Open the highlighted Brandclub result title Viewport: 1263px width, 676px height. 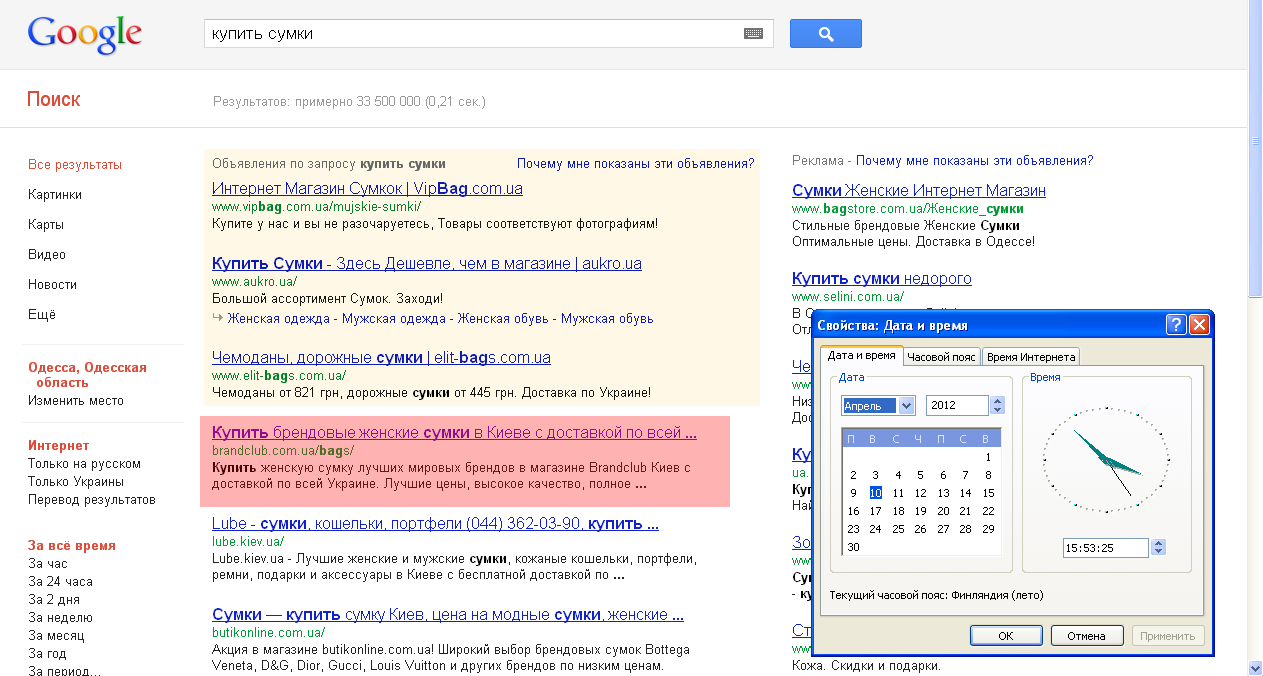(x=454, y=433)
